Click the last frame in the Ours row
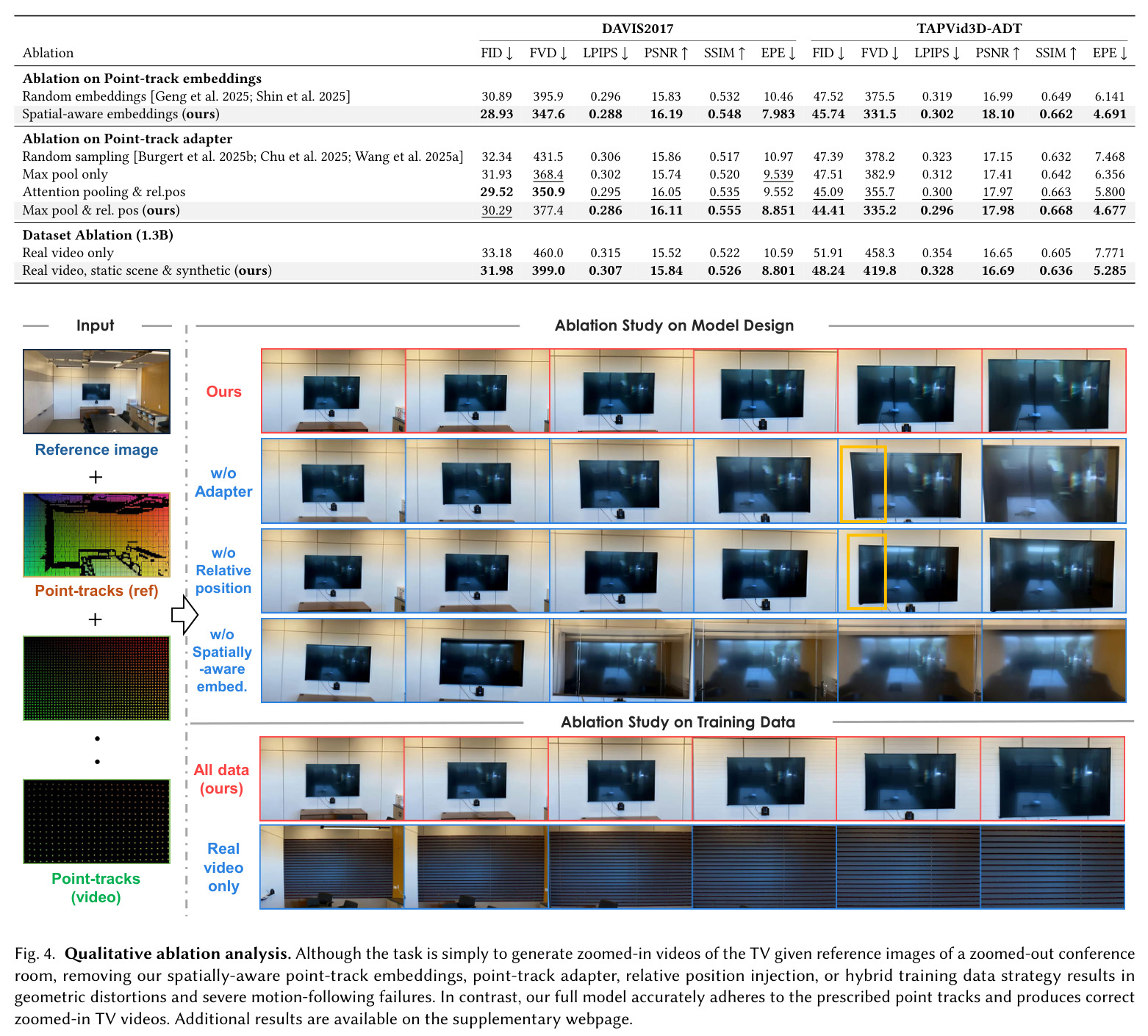Image resolution: width=1148 pixels, height=1036 pixels. pos(1054,391)
